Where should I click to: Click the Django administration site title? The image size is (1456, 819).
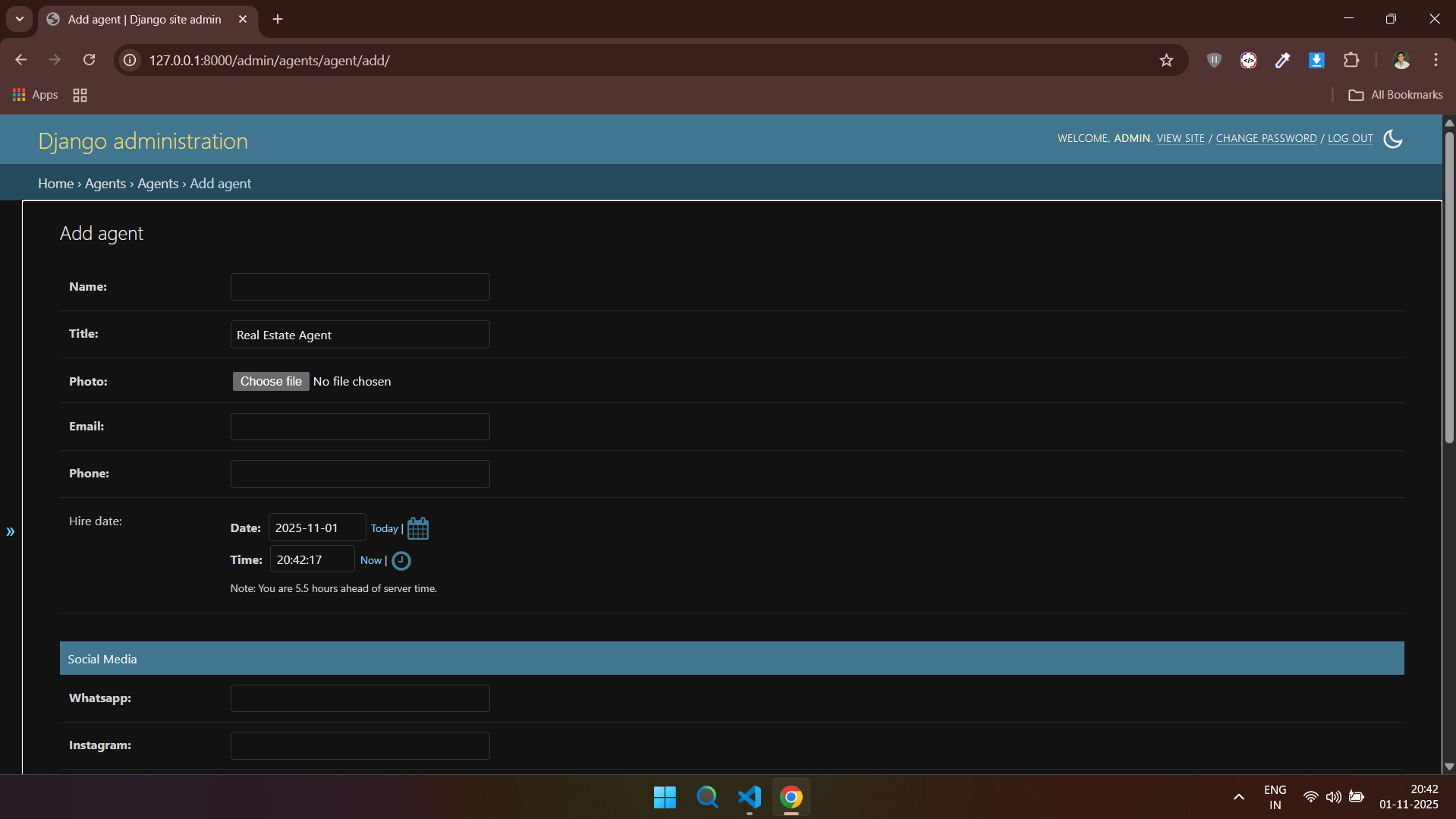[143, 141]
